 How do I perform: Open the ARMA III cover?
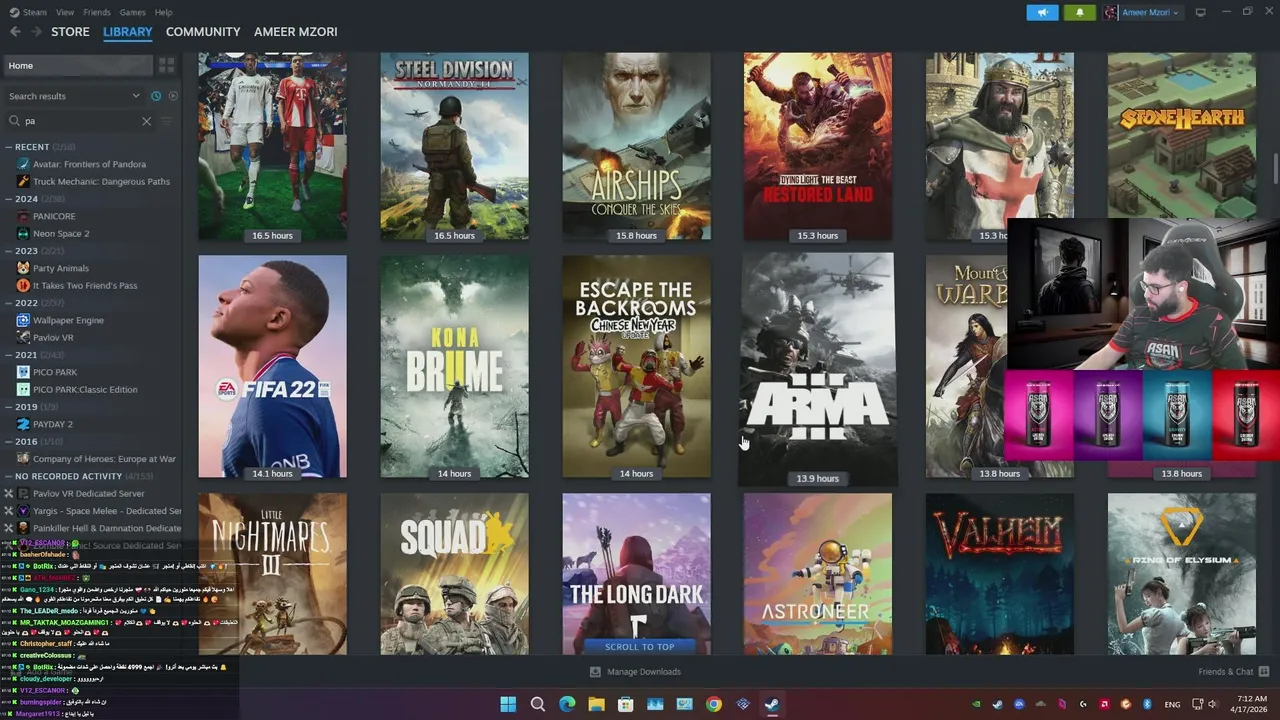point(818,369)
